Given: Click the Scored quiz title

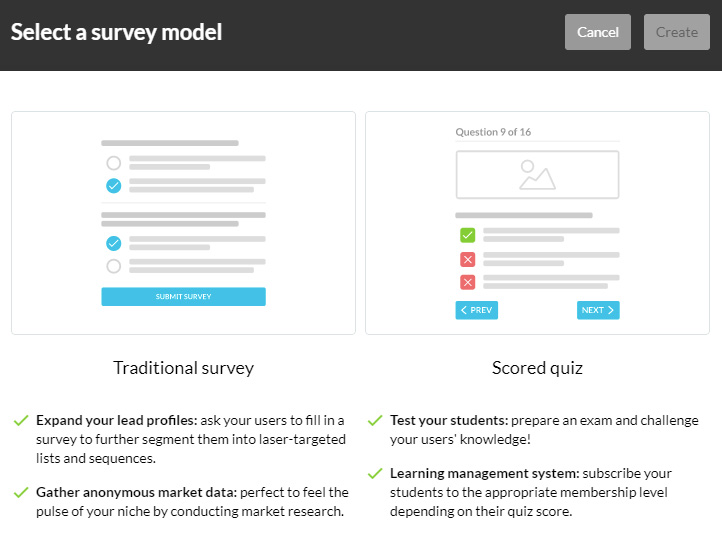Looking at the screenshot, I should click(537, 368).
